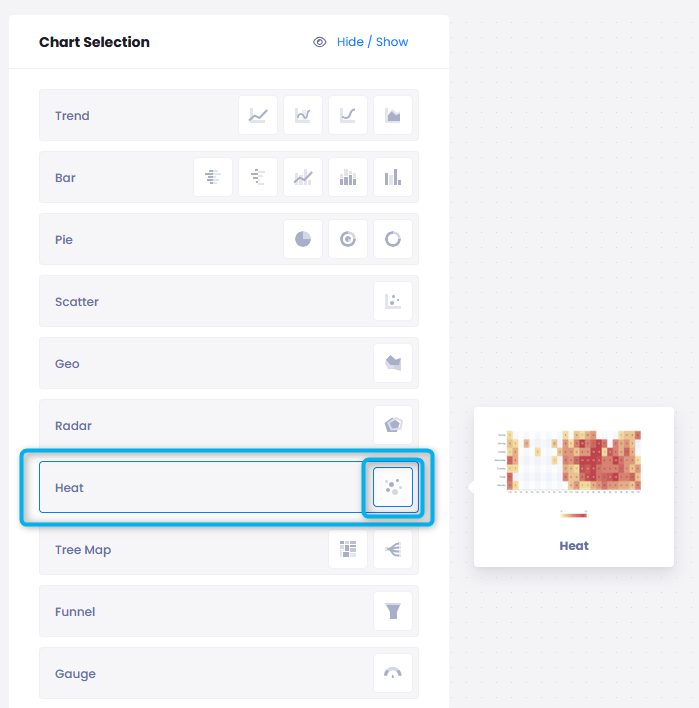Click the Heat chart preview thumbnail
699x708 pixels.
tap(574, 462)
